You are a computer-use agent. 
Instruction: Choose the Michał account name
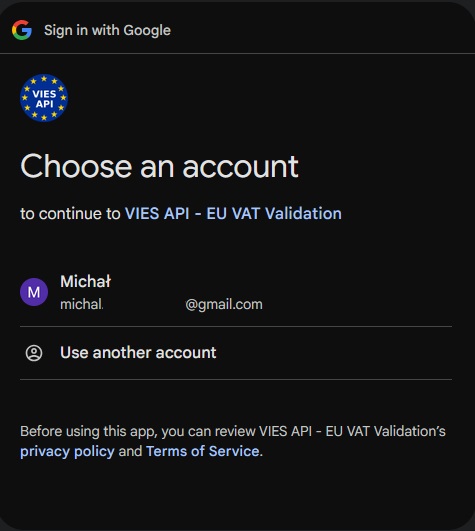coord(85,281)
